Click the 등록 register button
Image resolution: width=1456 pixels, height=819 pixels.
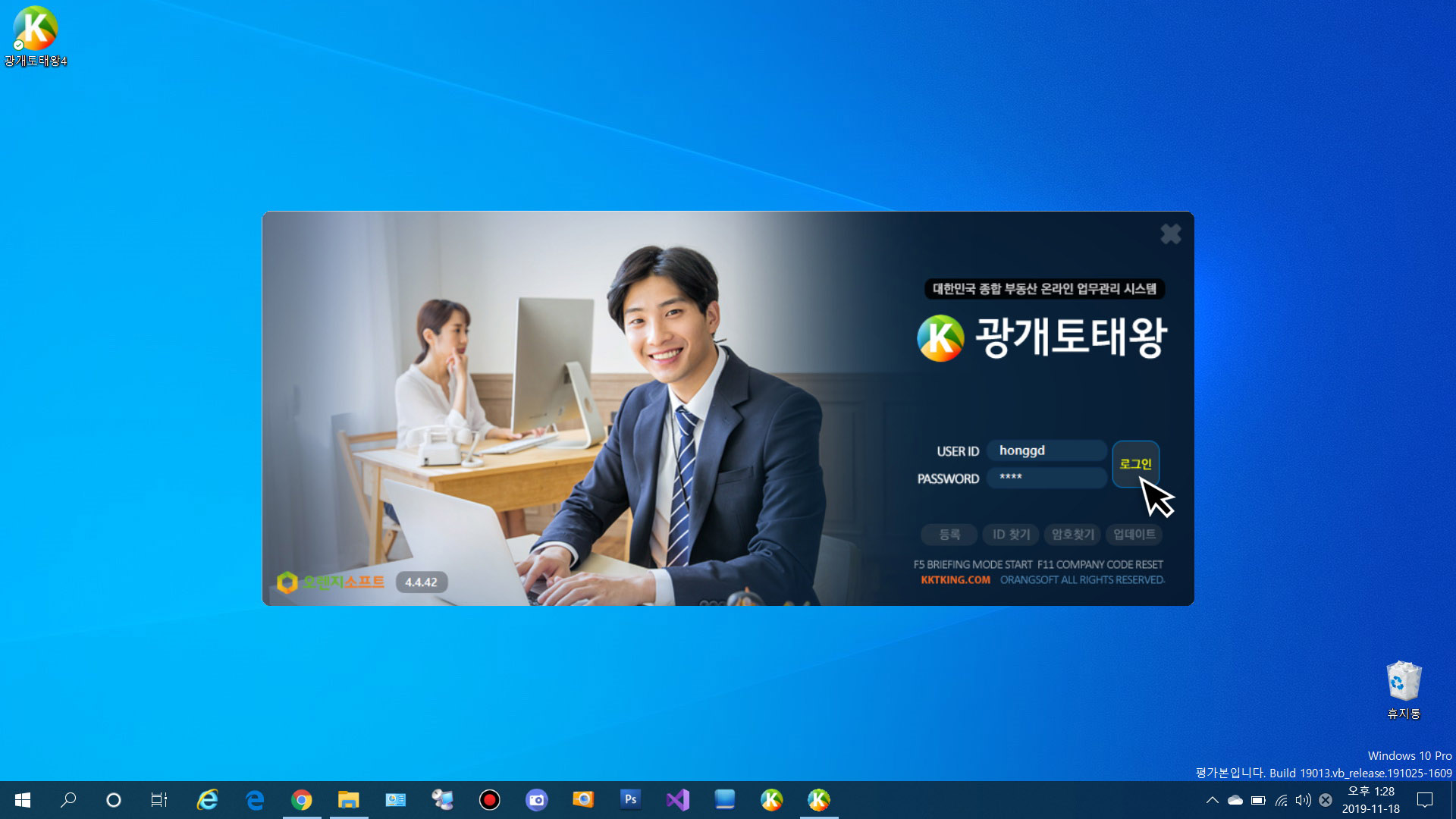[949, 535]
